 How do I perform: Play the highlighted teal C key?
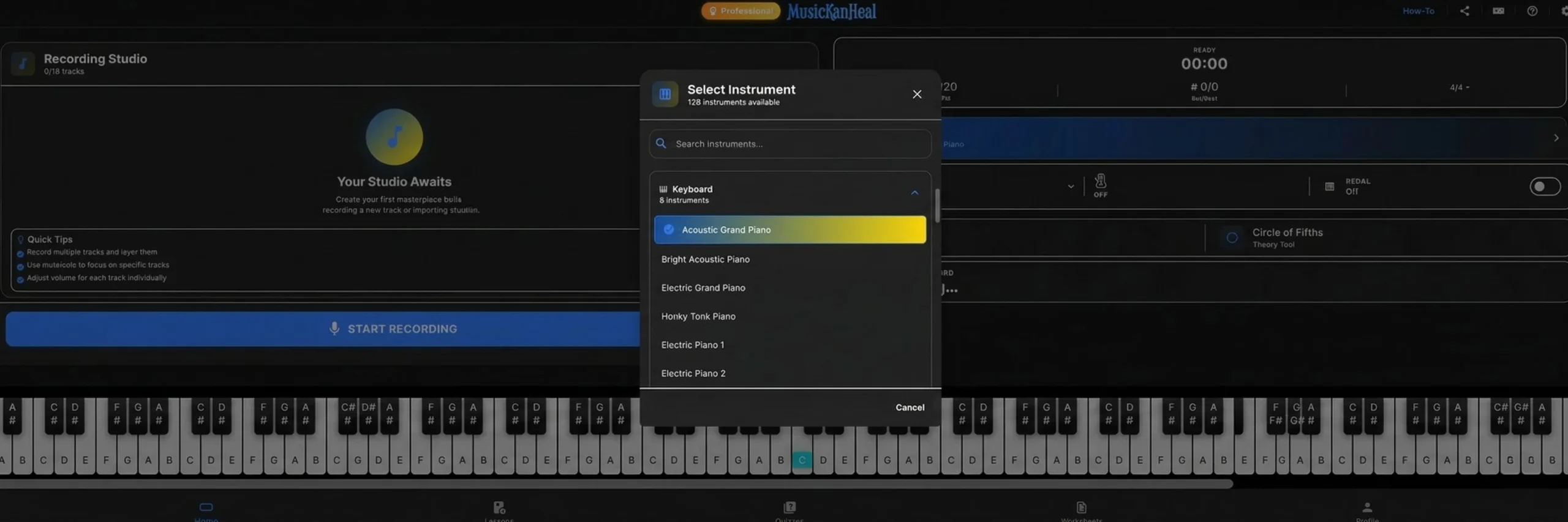coord(801,460)
